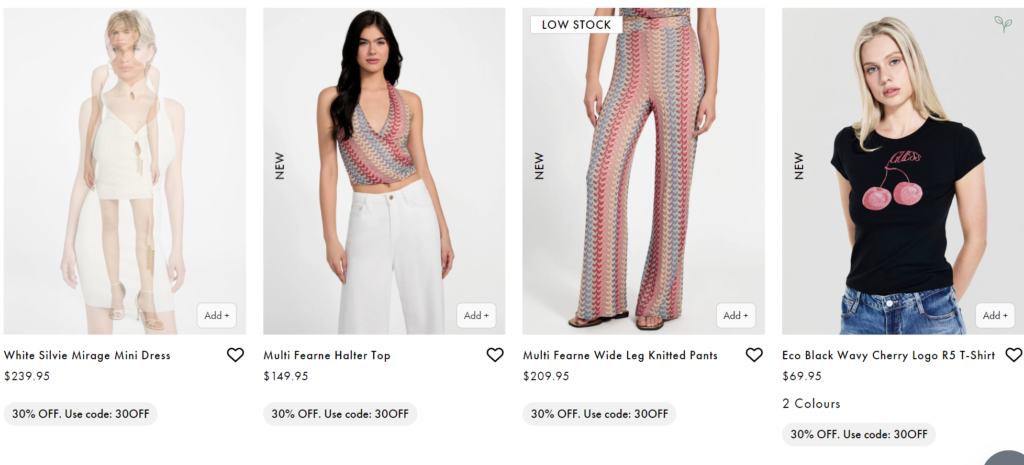Click Add + on the Cherry Logo T-Shirt
The width and height of the screenshot is (1024, 465).
(x=995, y=315)
